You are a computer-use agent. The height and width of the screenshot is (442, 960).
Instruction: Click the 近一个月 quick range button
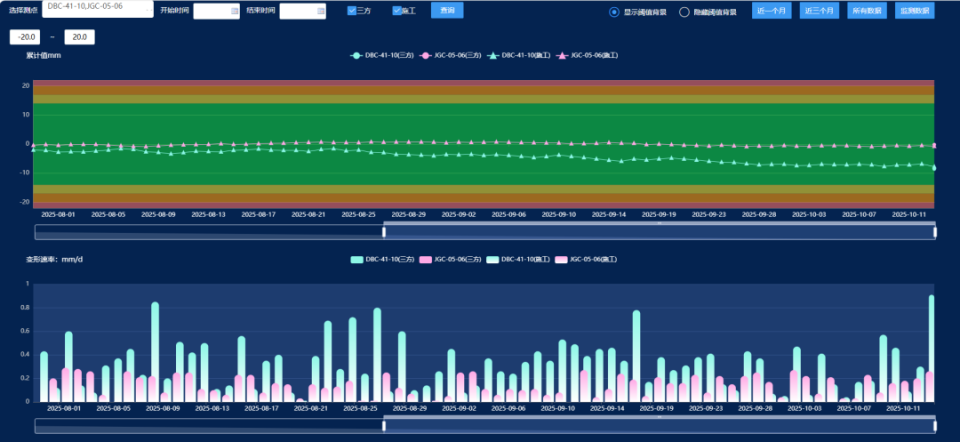pyautogui.click(x=771, y=11)
